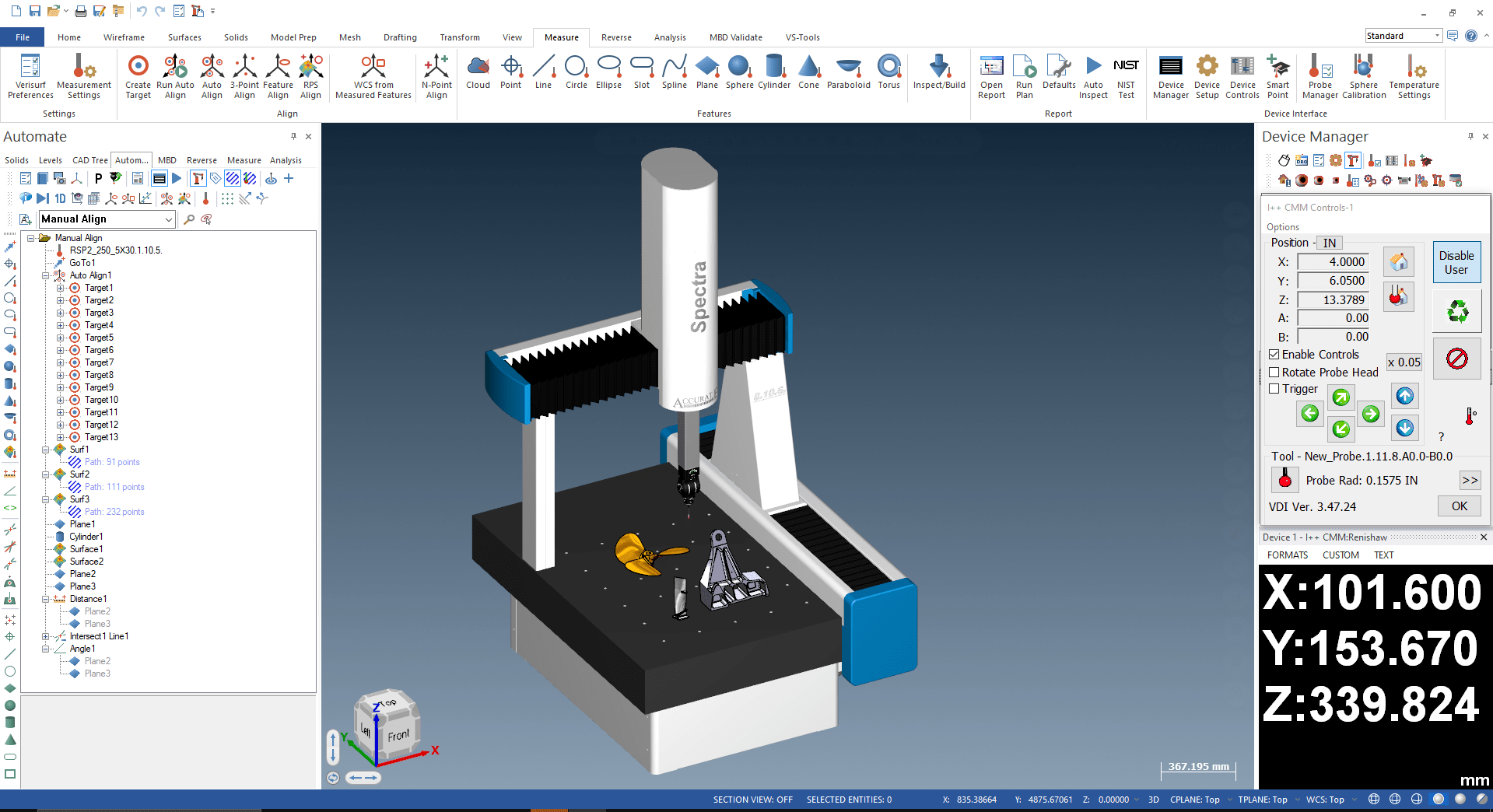Screen dimensions: 1493x812
Task: Select the RPS Align tool
Action: (x=310, y=76)
